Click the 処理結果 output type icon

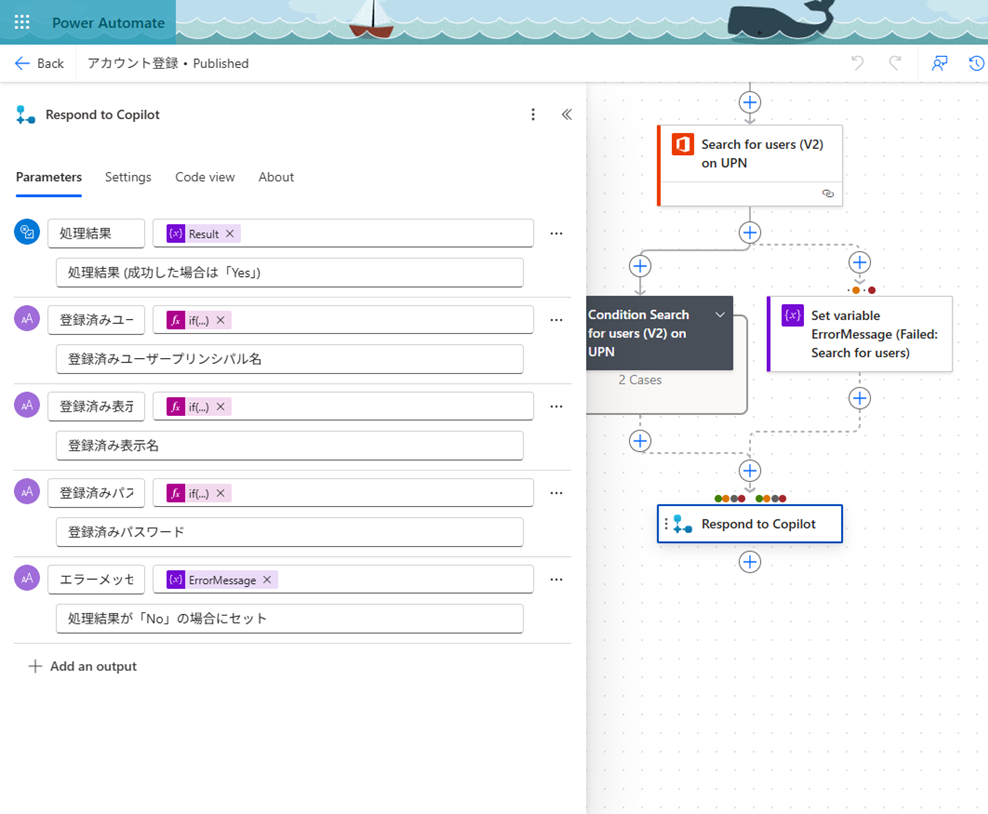[x=27, y=232]
